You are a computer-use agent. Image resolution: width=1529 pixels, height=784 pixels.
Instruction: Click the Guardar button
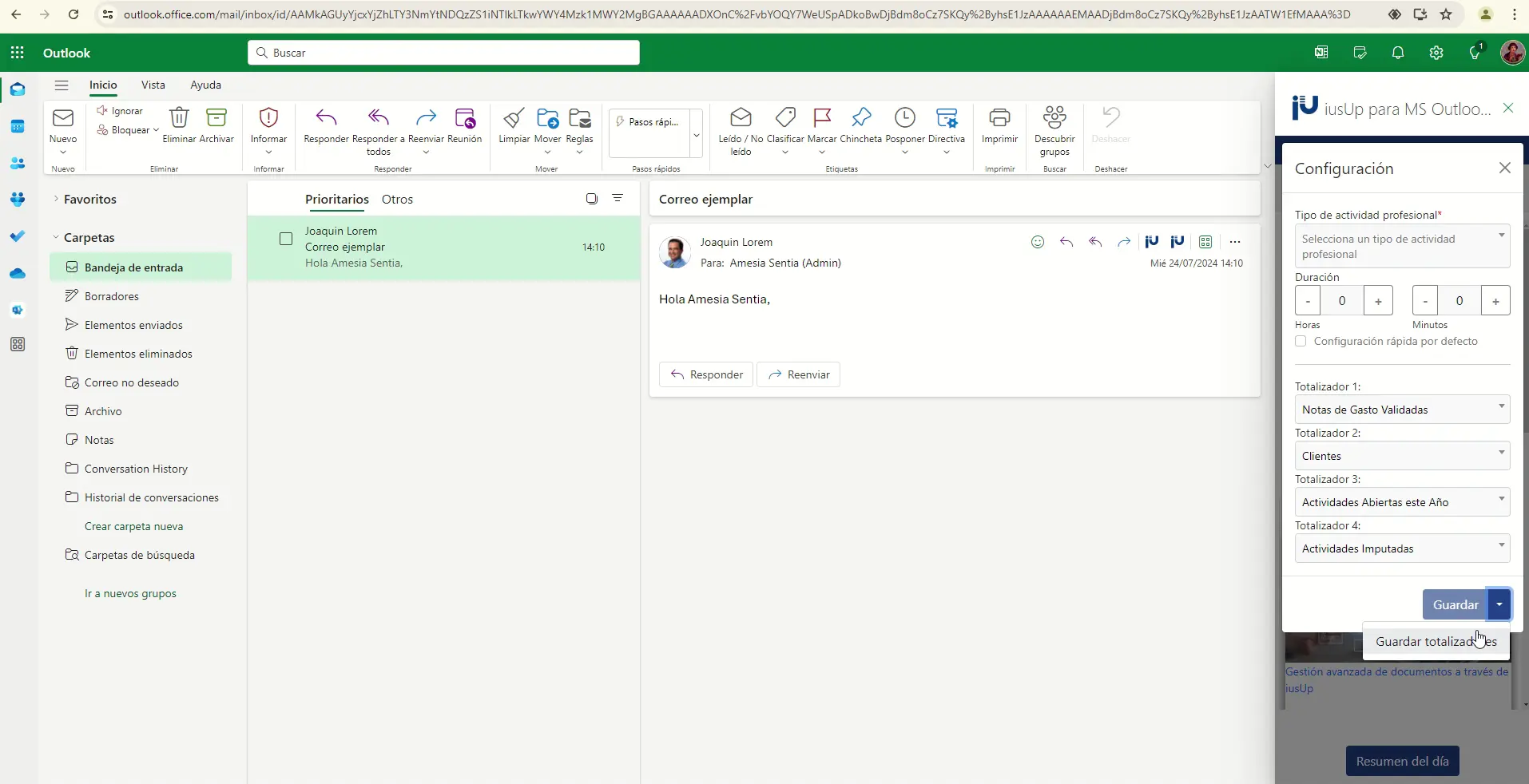1454,605
